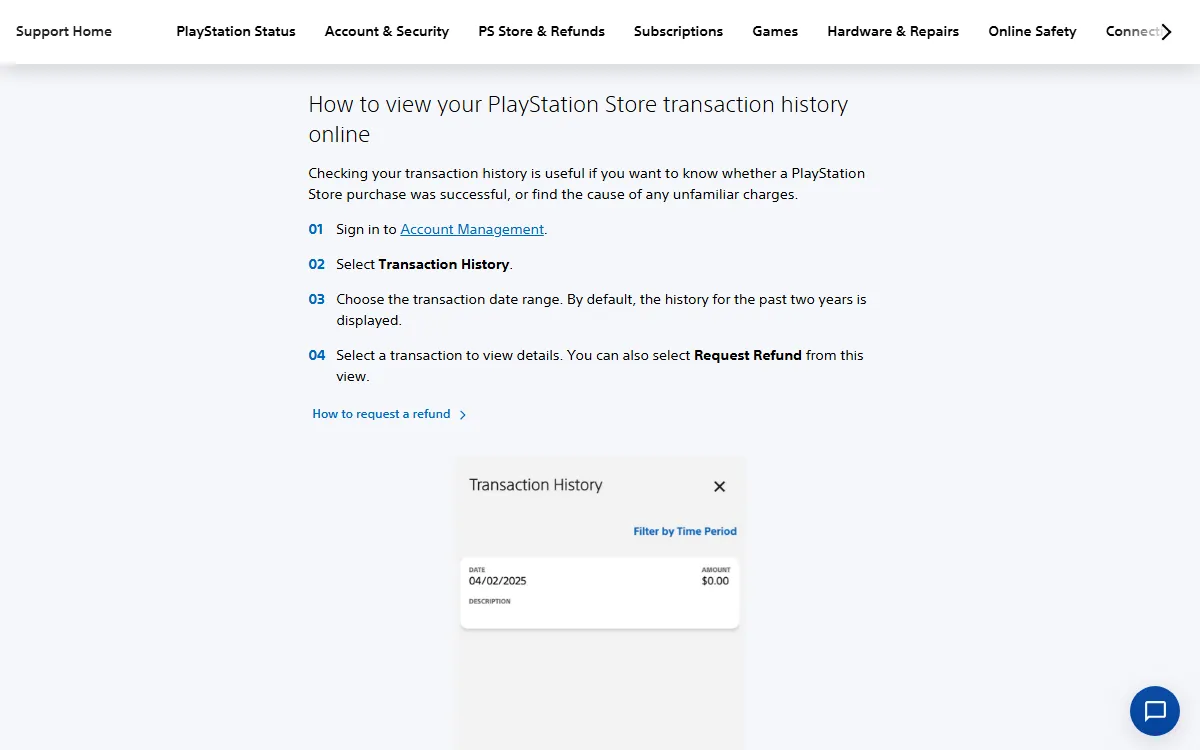Open the chat support bubble icon

tap(1155, 711)
